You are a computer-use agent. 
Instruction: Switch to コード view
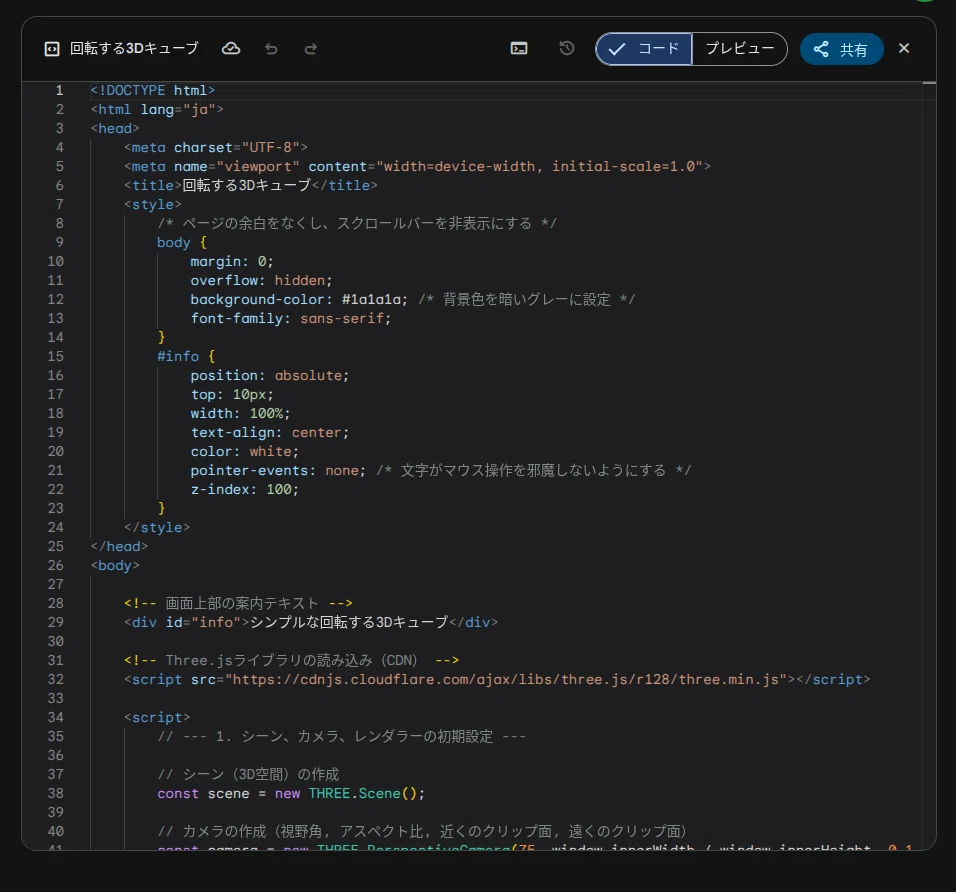pos(644,49)
